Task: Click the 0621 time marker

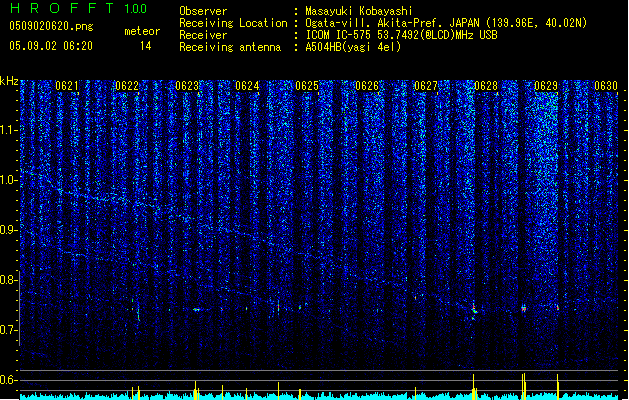Action: pyautogui.click(x=67, y=86)
